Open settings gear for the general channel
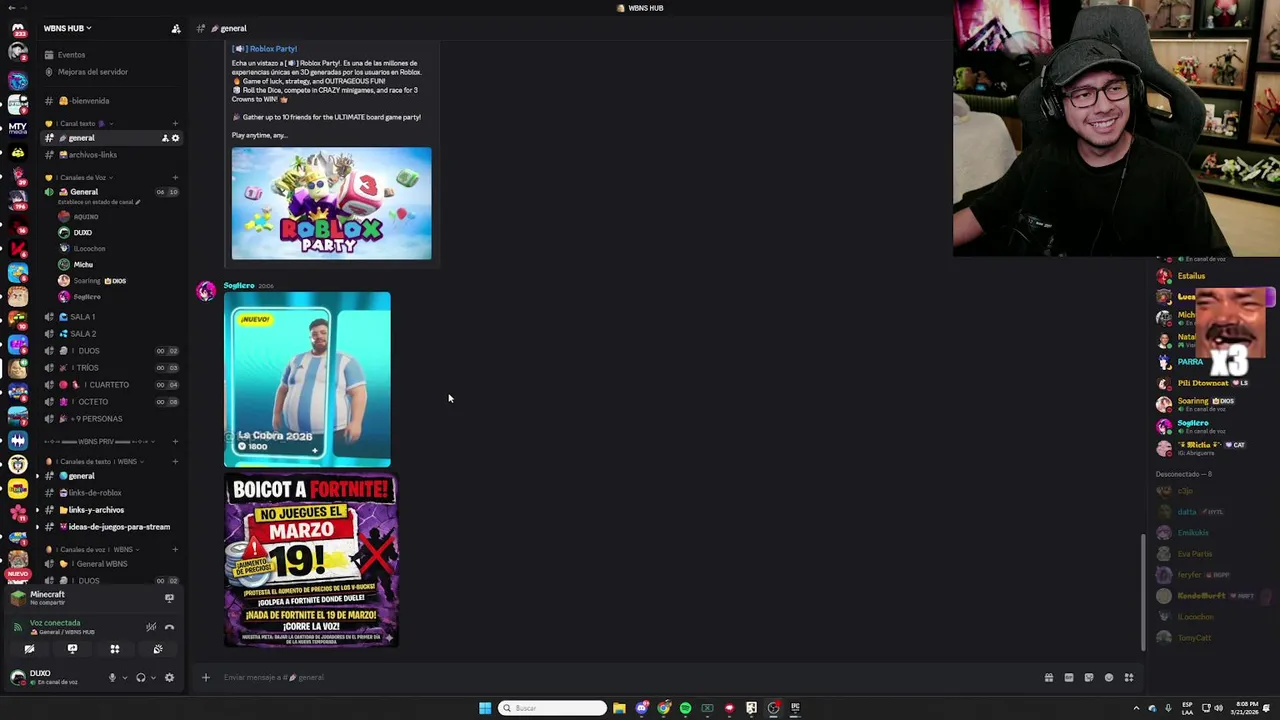The width and height of the screenshot is (1280, 720). (176, 138)
